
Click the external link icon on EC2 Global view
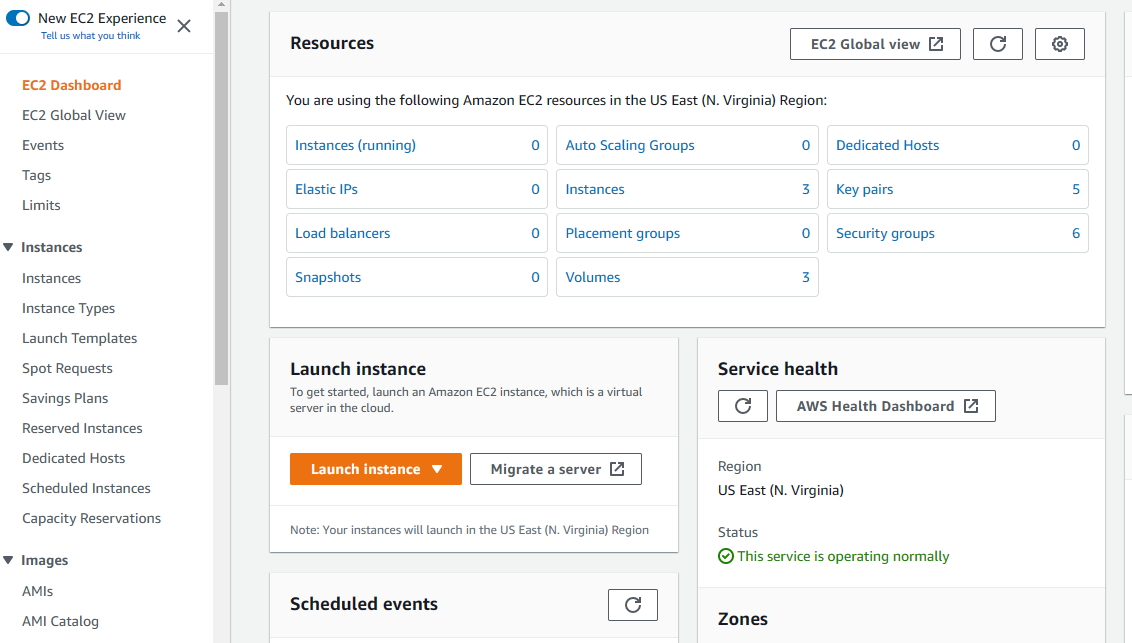936,44
